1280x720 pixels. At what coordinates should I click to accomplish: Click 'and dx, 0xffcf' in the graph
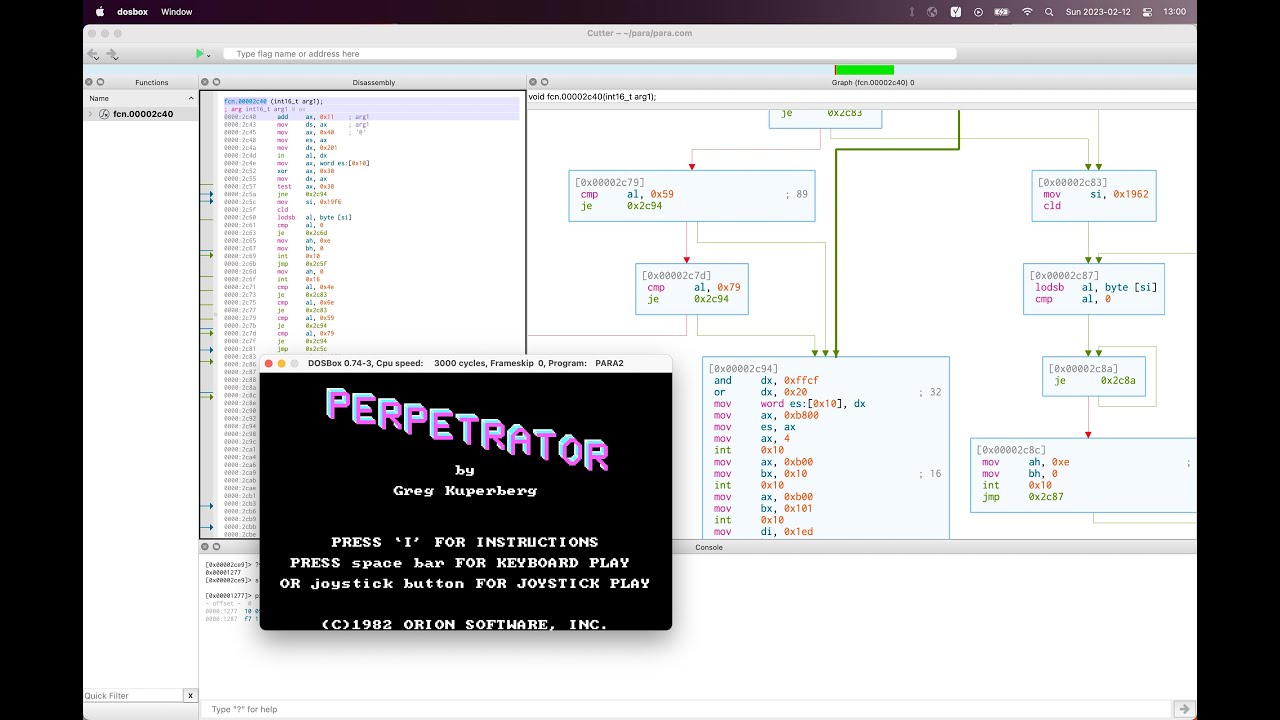[x=766, y=380]
